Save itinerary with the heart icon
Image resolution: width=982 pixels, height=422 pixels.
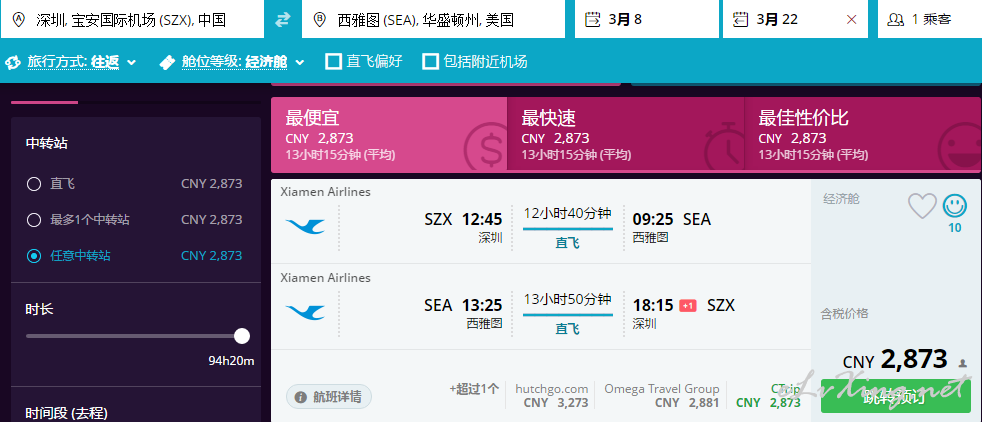pyautogui.click(x=922, y=206)
